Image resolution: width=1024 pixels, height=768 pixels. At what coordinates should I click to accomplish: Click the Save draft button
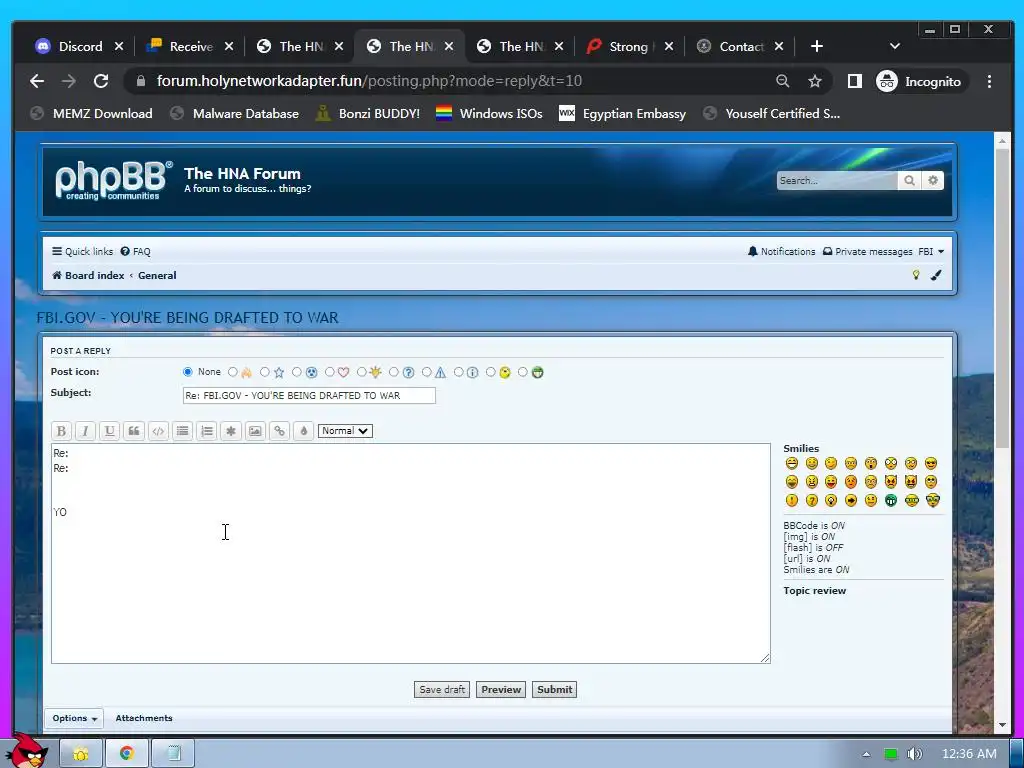442,690
